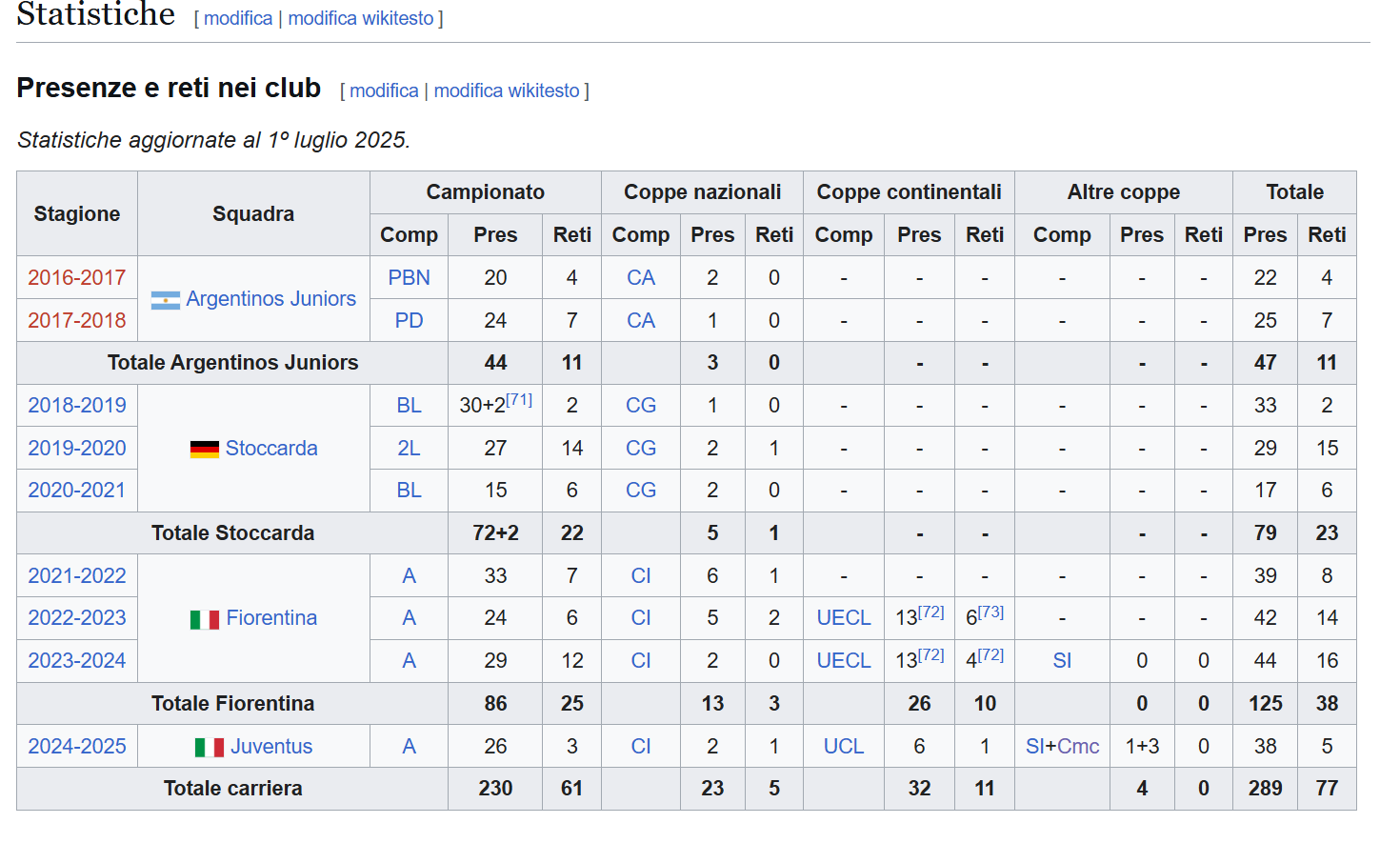Screen dimensions: 1400x843
Task: Open the Argentinos Juniors team link
Action: click(271, 299)
